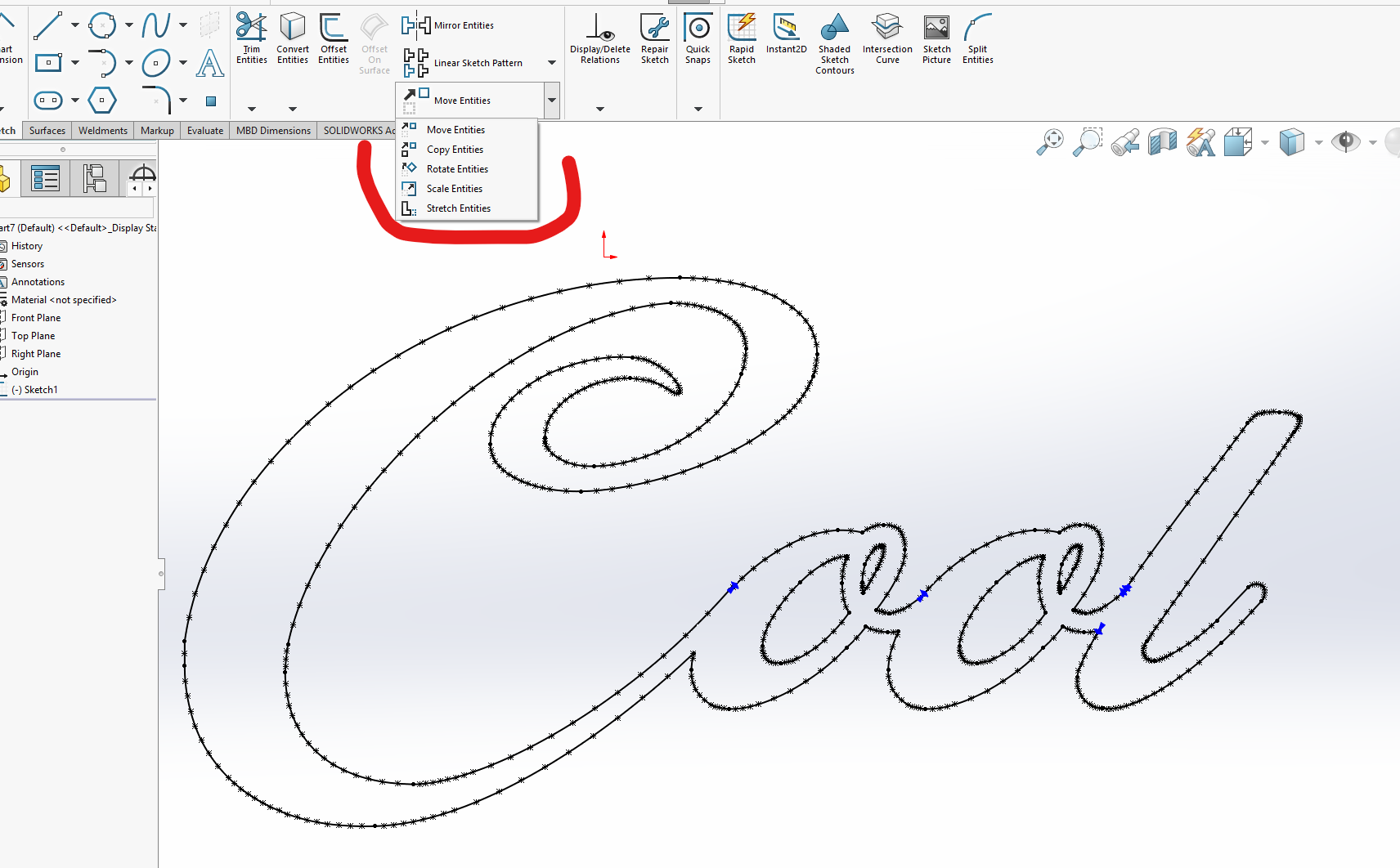This screenshot has height=868, width=1400.
Task: Expand Spline tool dropdown arrow
Action: pos(183,25)
